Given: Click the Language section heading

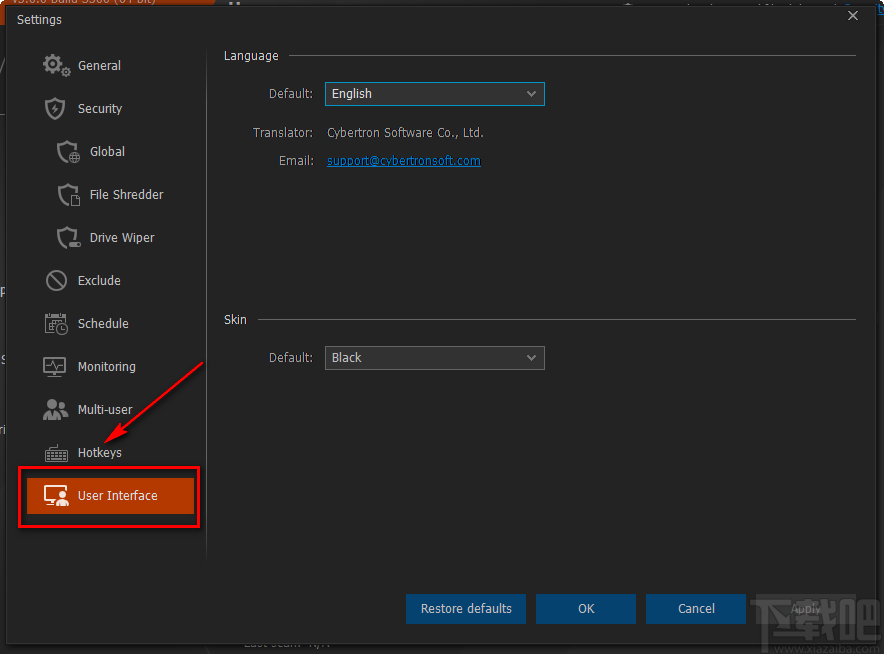Looking at the screenshot, I should [251, 56].
